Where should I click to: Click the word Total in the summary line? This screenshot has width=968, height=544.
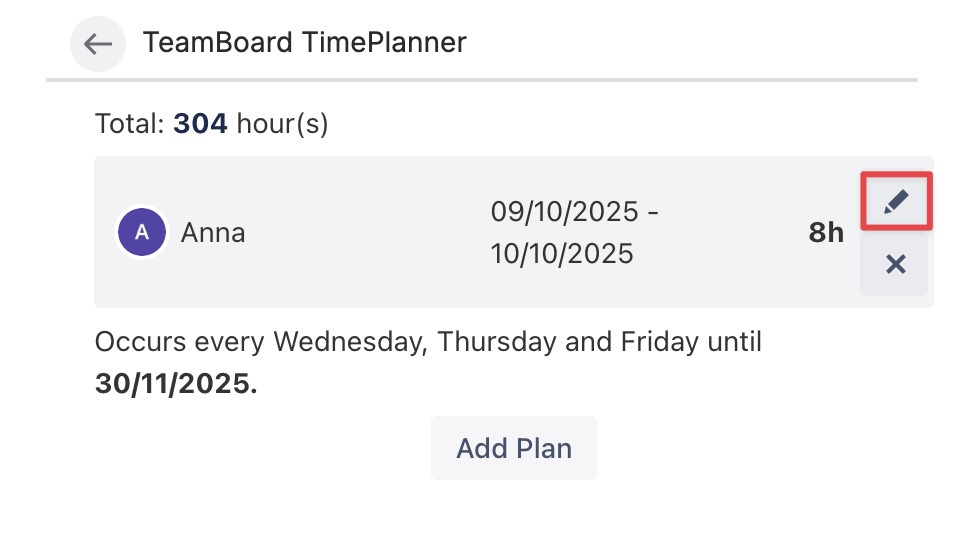128,124
